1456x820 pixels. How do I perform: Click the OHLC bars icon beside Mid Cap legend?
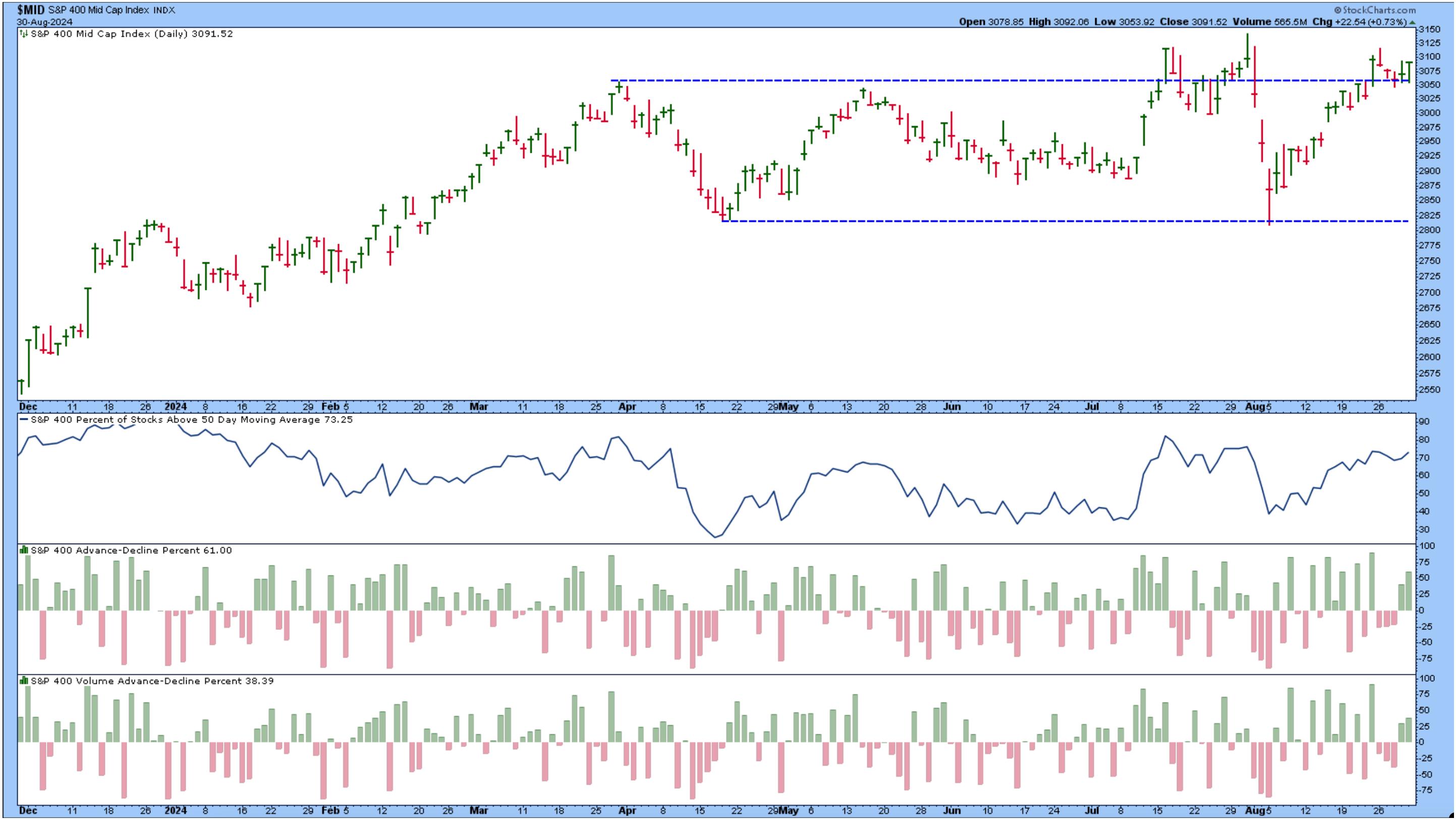[x=24, y=34]
